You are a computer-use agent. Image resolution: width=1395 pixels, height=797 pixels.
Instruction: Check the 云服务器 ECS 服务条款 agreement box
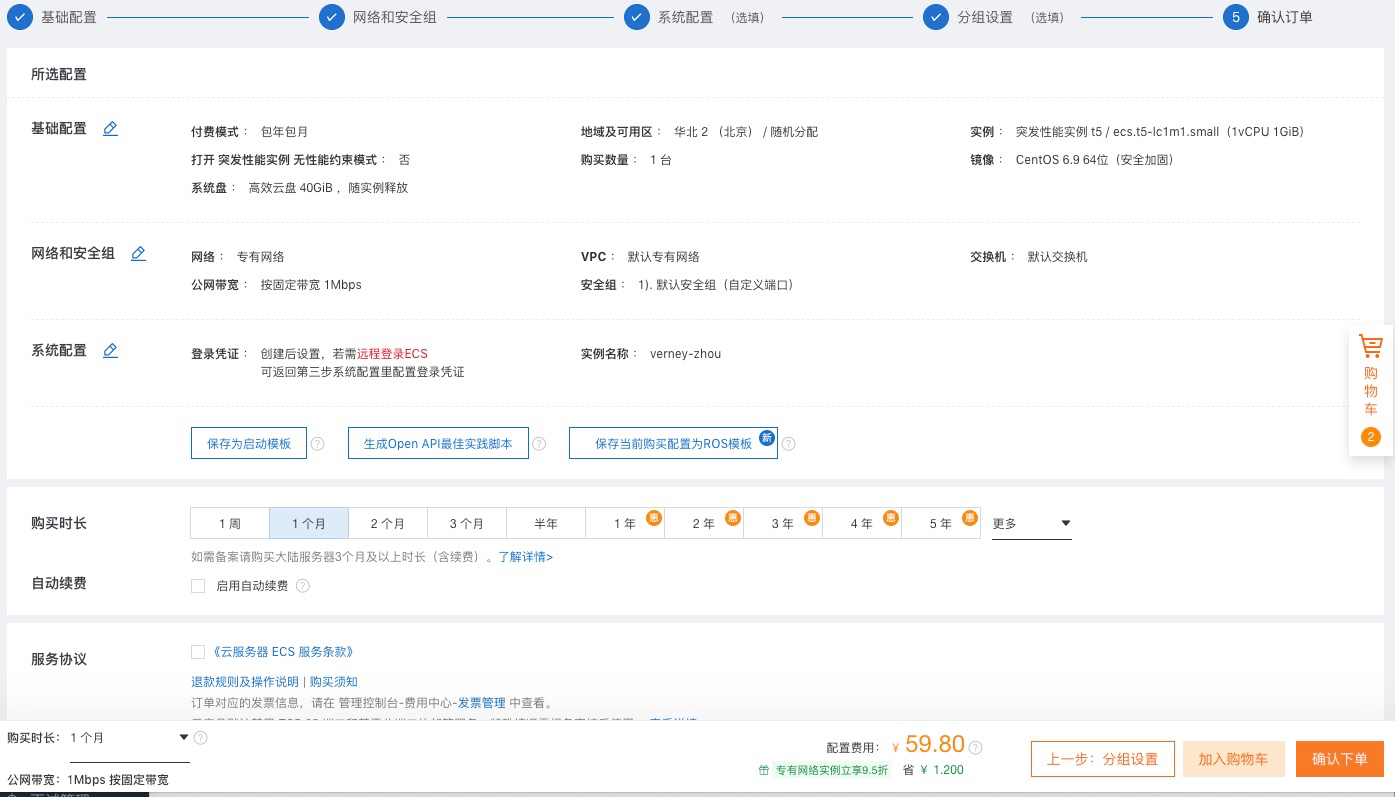pos(198,652)
